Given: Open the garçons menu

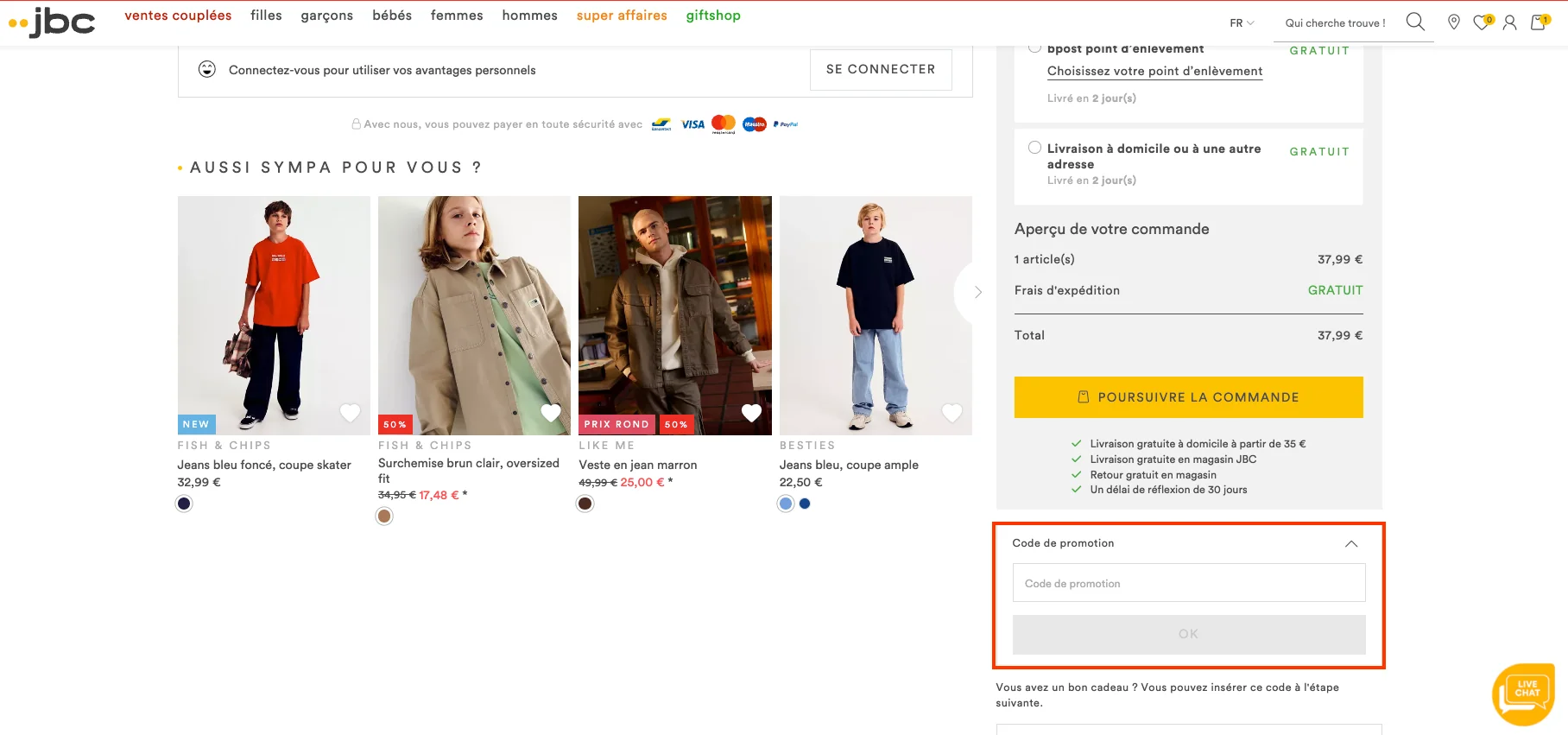Looking at the screenshot, I should (x=327, y=16).
